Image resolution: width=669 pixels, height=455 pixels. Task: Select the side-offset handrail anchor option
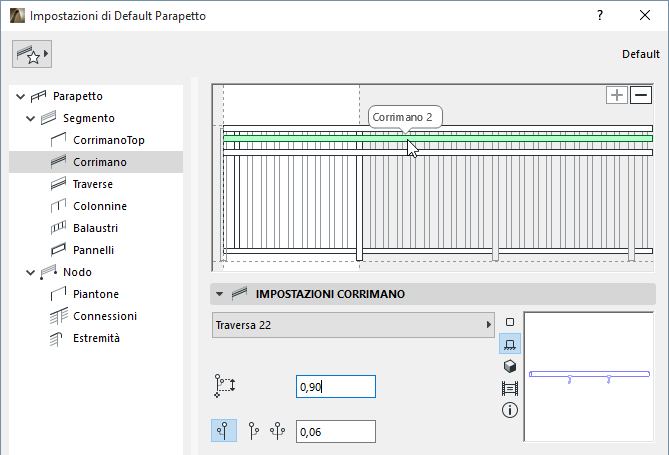(253, 431)
